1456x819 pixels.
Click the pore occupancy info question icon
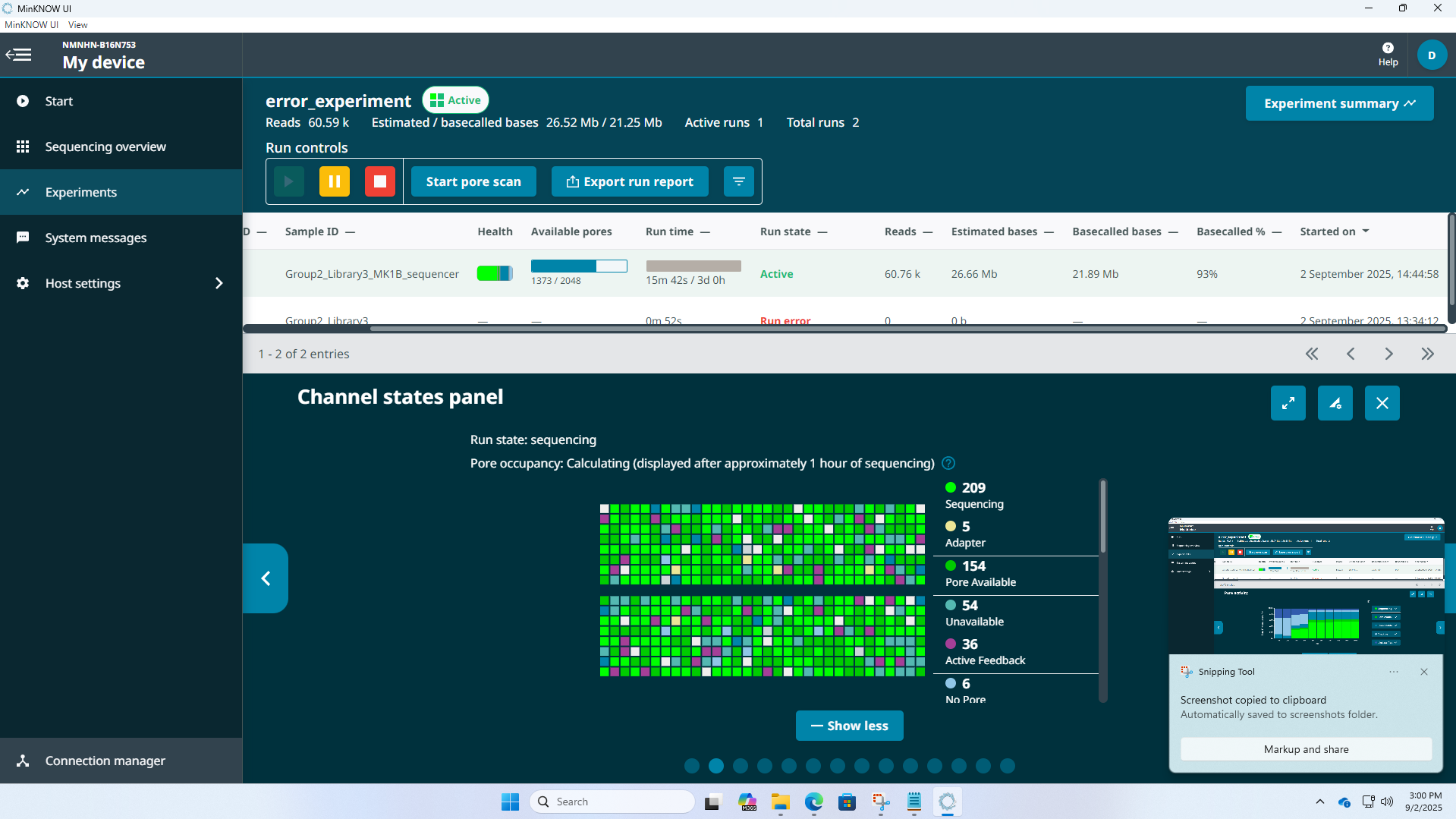[948, 463]
